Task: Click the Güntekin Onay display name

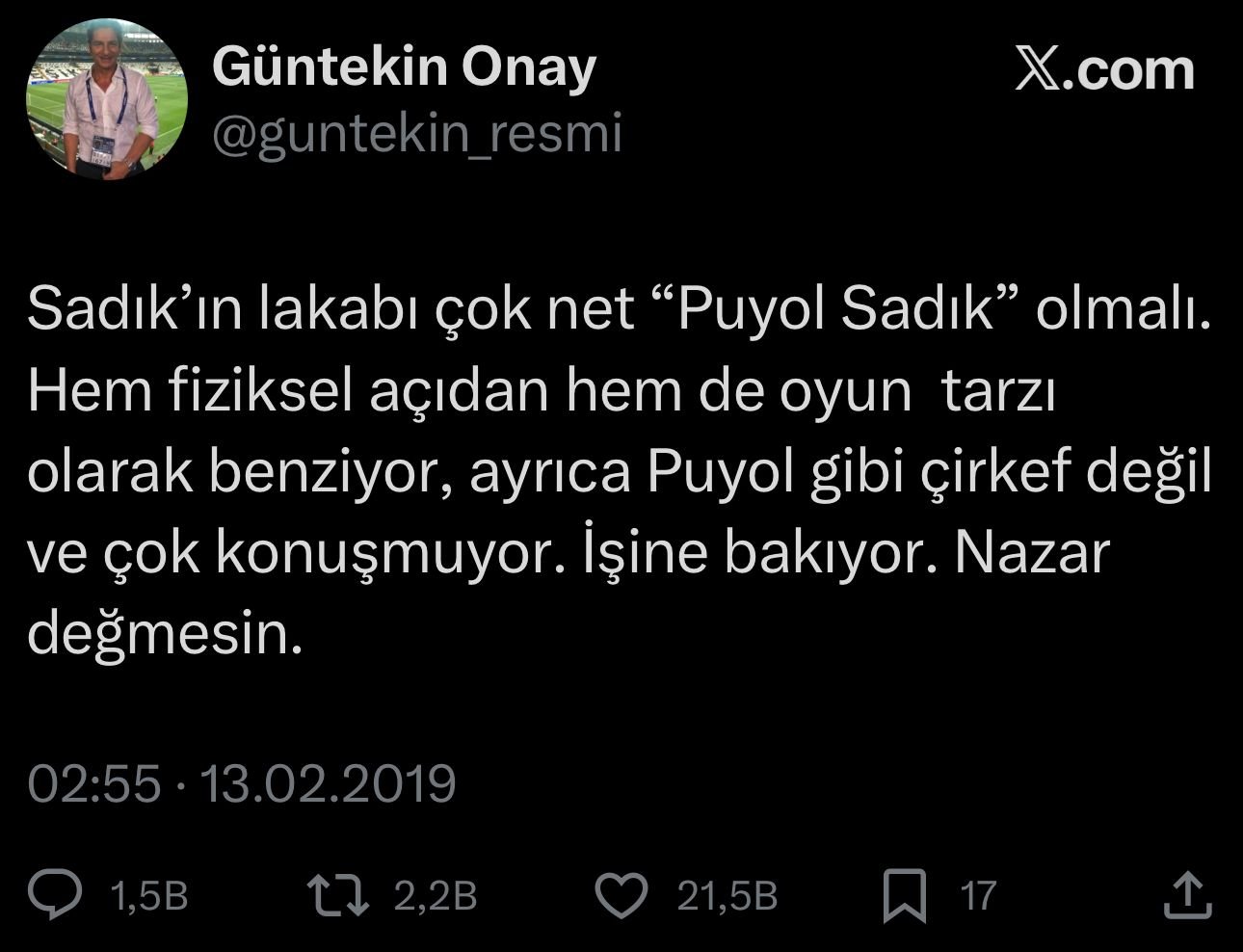Action: click(404, 67)
